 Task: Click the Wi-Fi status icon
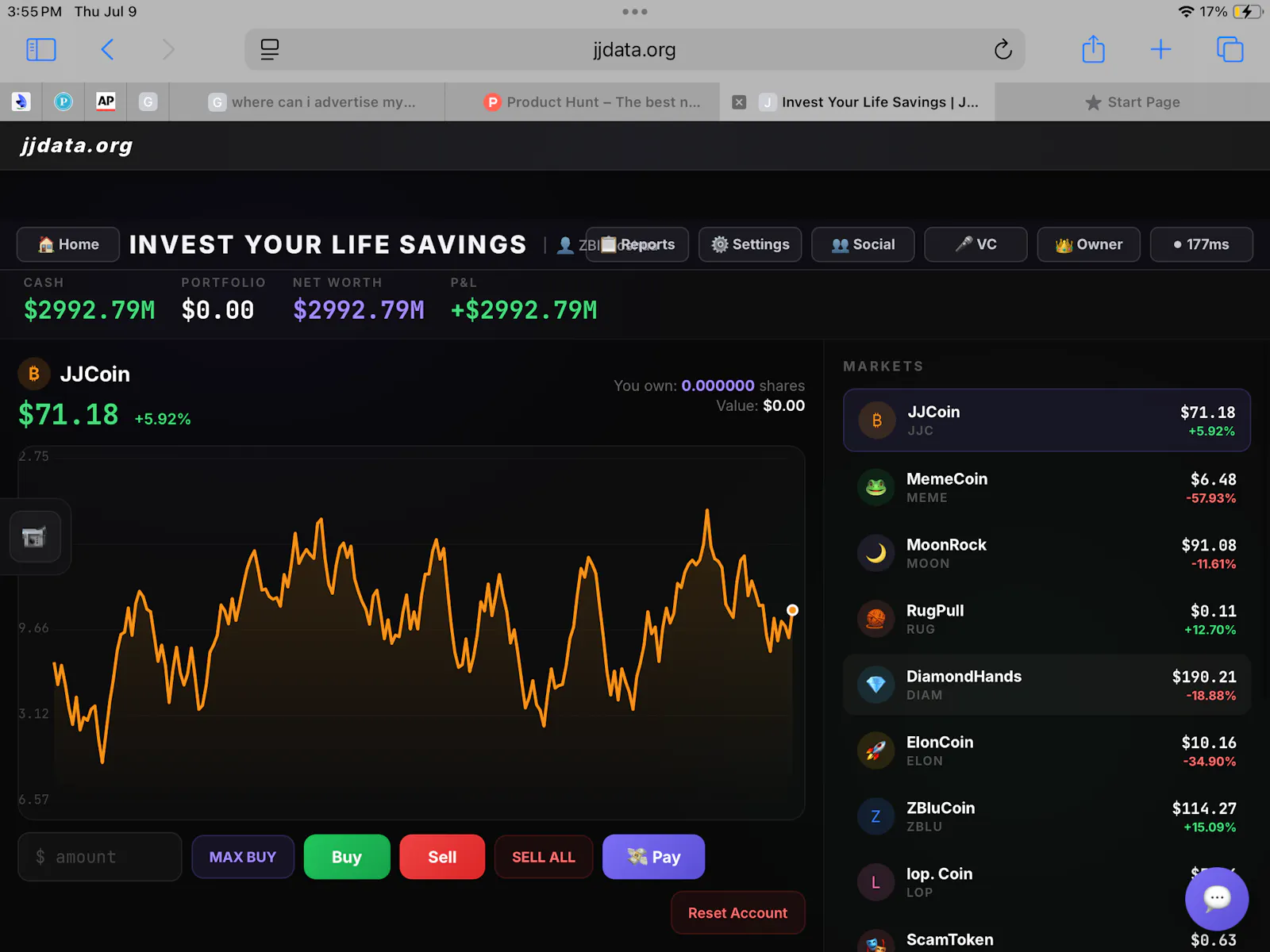1186,12
